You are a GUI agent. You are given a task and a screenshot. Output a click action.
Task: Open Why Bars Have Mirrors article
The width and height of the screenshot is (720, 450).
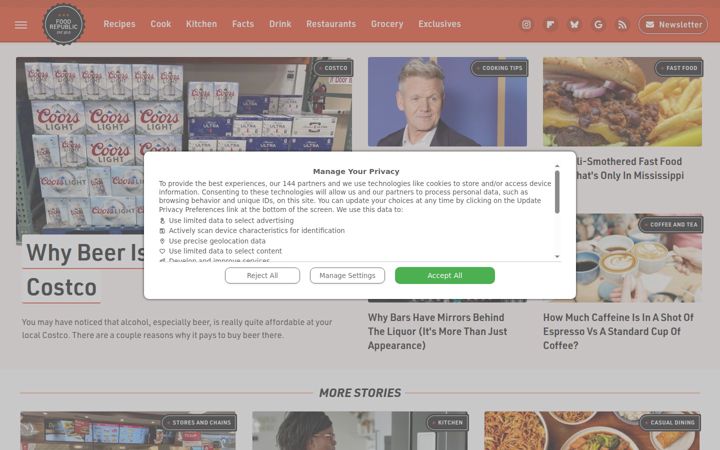tap(437, 331)
